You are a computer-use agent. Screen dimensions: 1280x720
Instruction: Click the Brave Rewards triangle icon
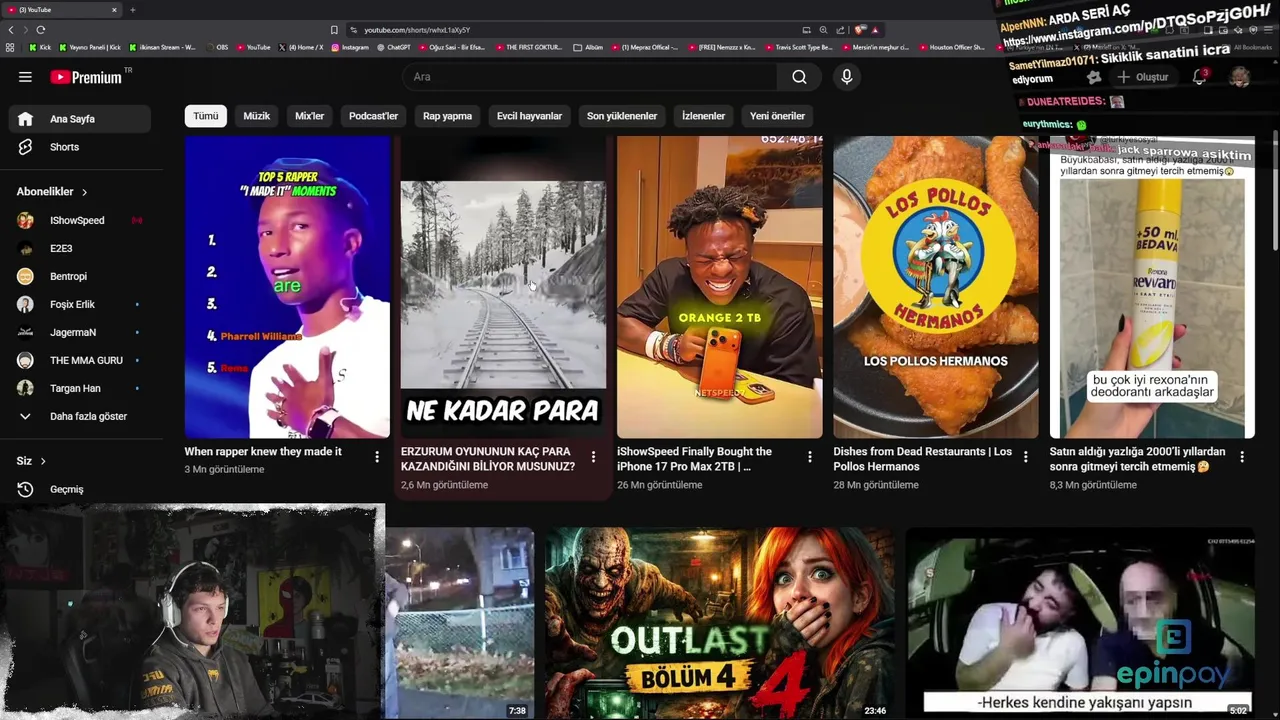point(875,30)
